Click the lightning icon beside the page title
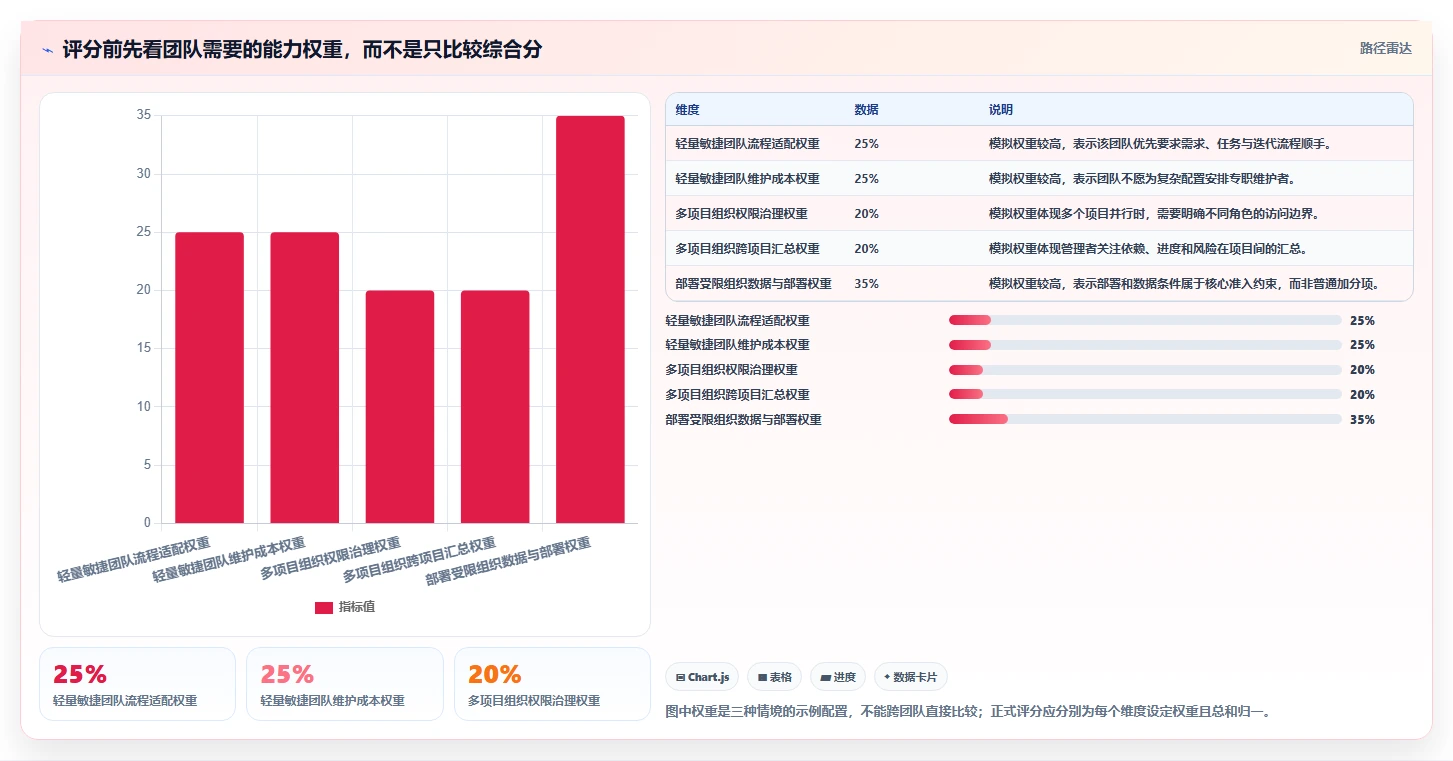 pos(47,50)
